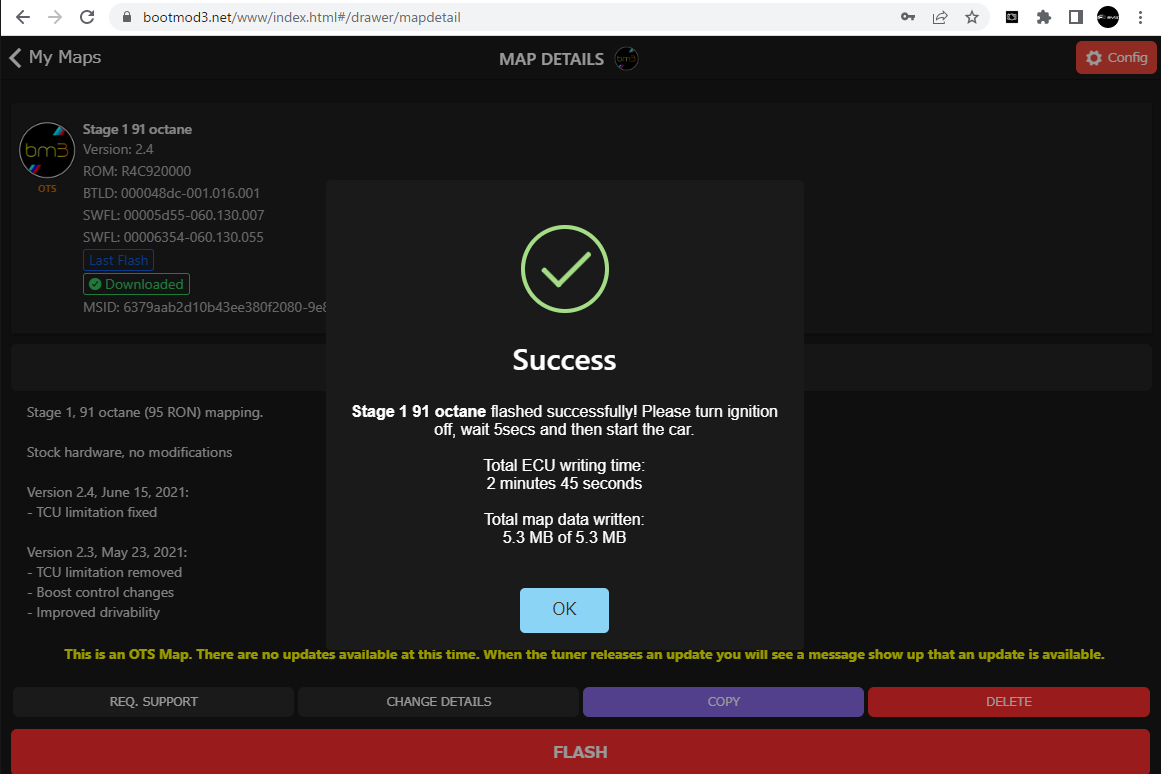Viewport: 1161px width, 774px height.
Task: Click the MSID hash line
Action: (204, 307)
